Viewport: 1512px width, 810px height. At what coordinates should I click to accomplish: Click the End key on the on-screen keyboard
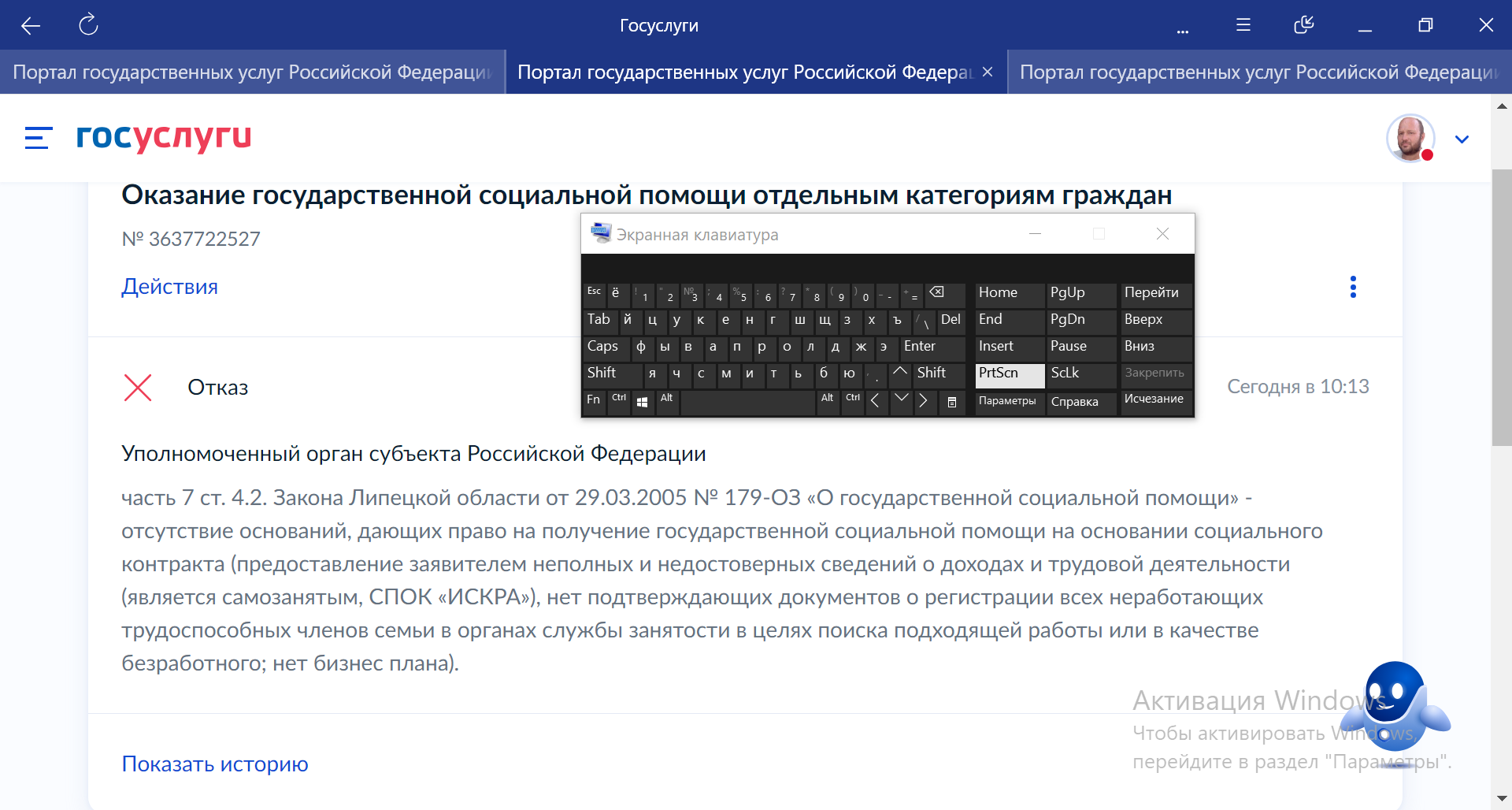(x=1010, y=321)
